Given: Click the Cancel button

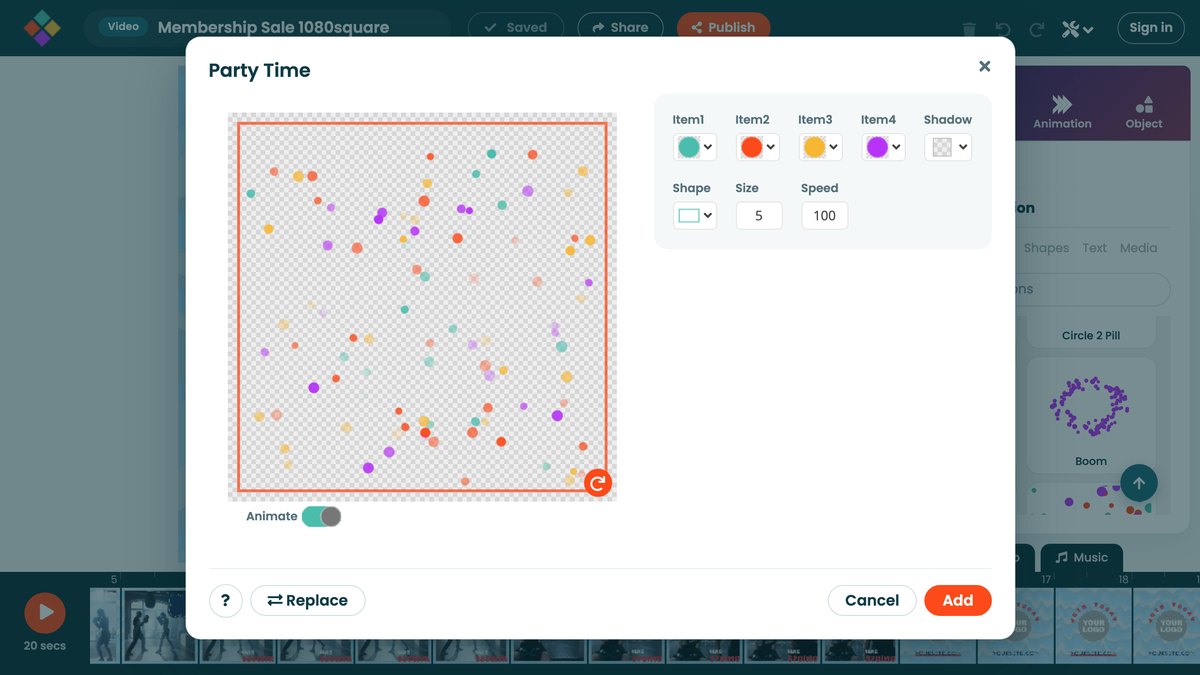Looking at the screenshot, I should tap(872, 600).
